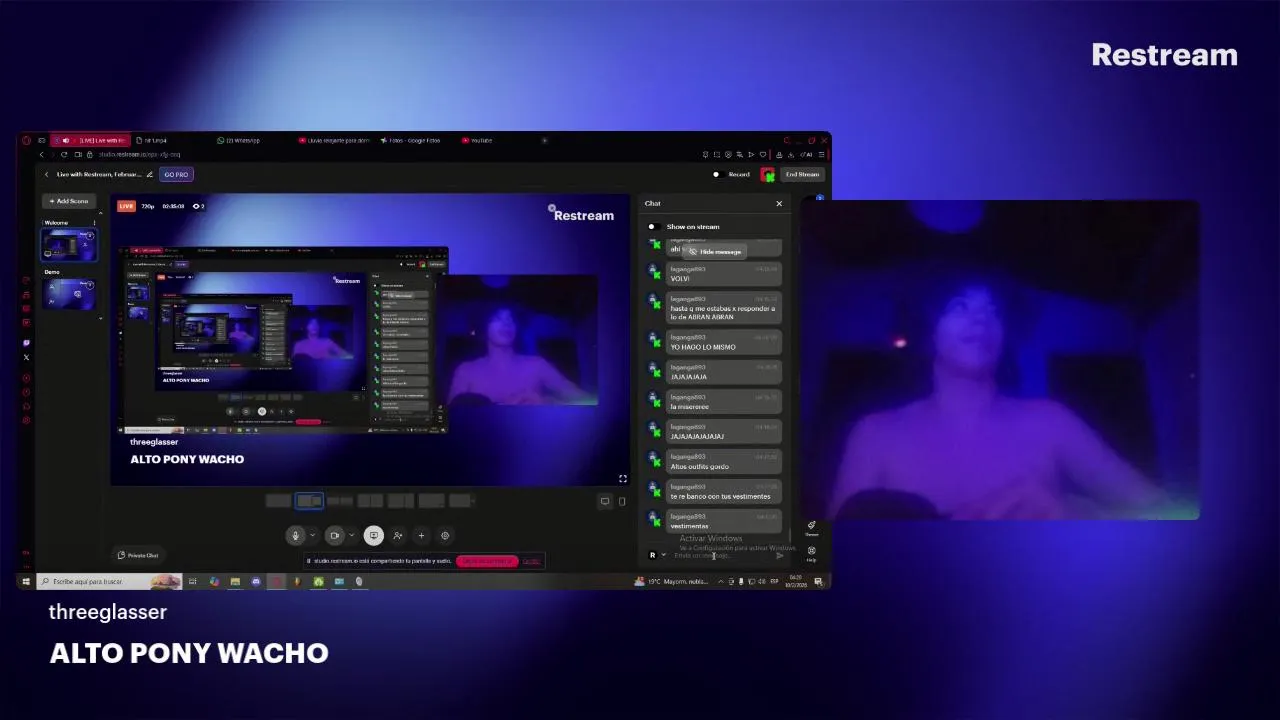Click the send message arrow icon
This screenshot has height=720, width=1280.
point(780,555)
